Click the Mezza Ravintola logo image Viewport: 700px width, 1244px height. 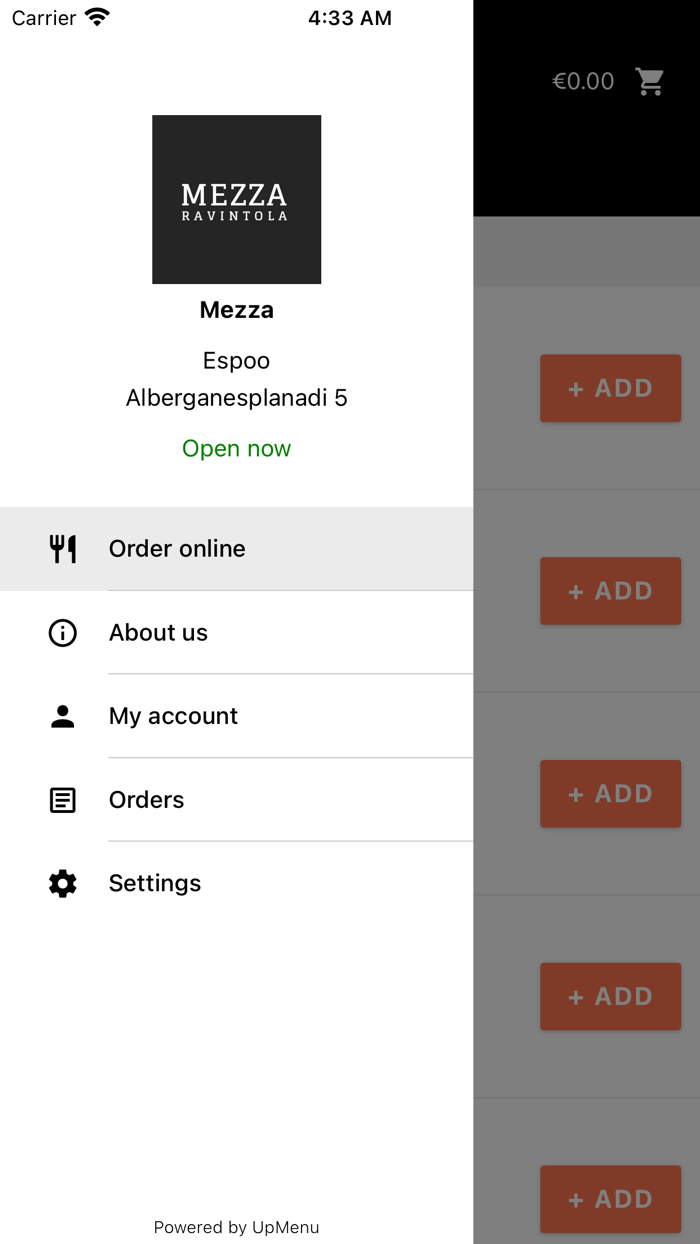[236, 199]
